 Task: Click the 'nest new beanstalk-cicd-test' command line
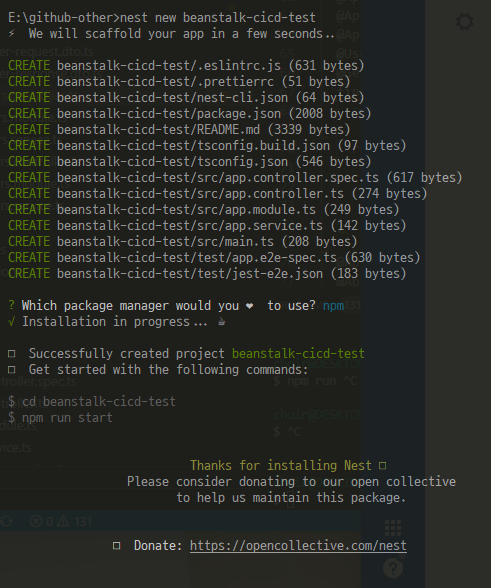click(x=162, y=18)
